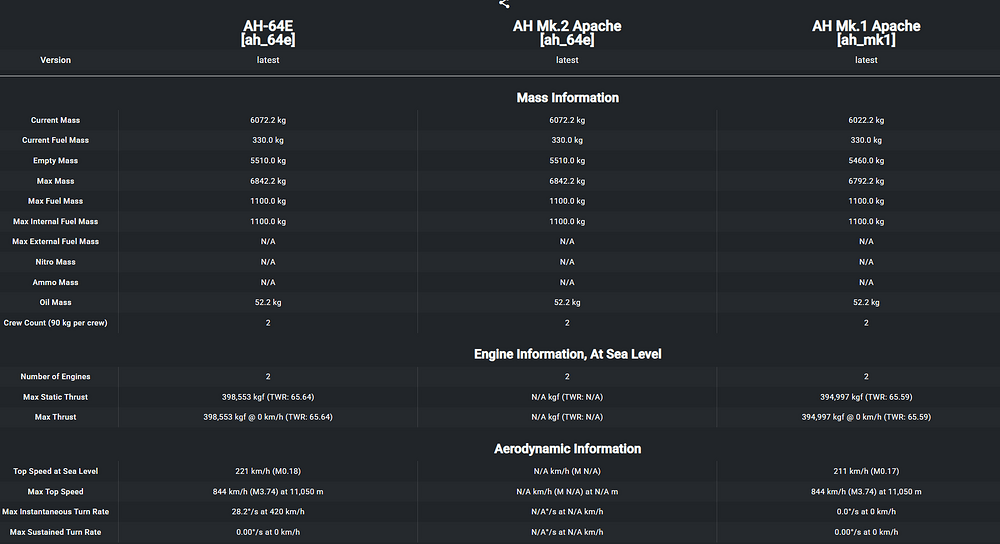Select the AH Mk.1 Apache column header
Image resolution: width=1000 pixels, height=544 pixels.
866,33
